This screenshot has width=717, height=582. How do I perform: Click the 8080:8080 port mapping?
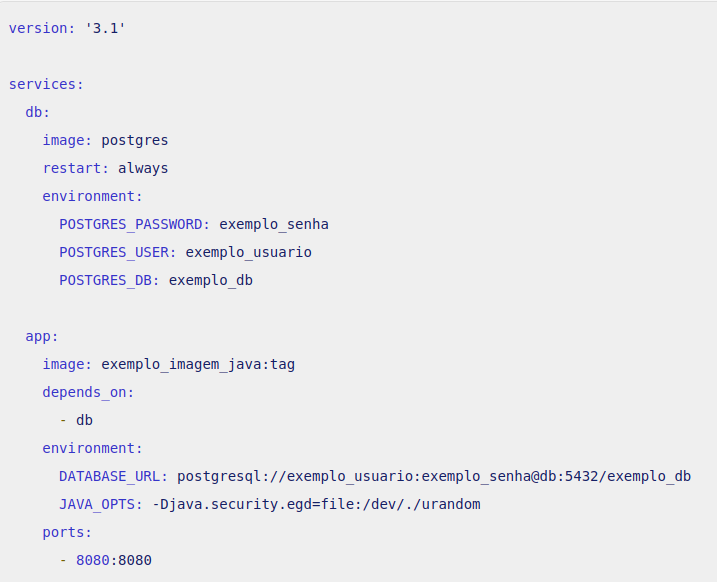(114, 560)
